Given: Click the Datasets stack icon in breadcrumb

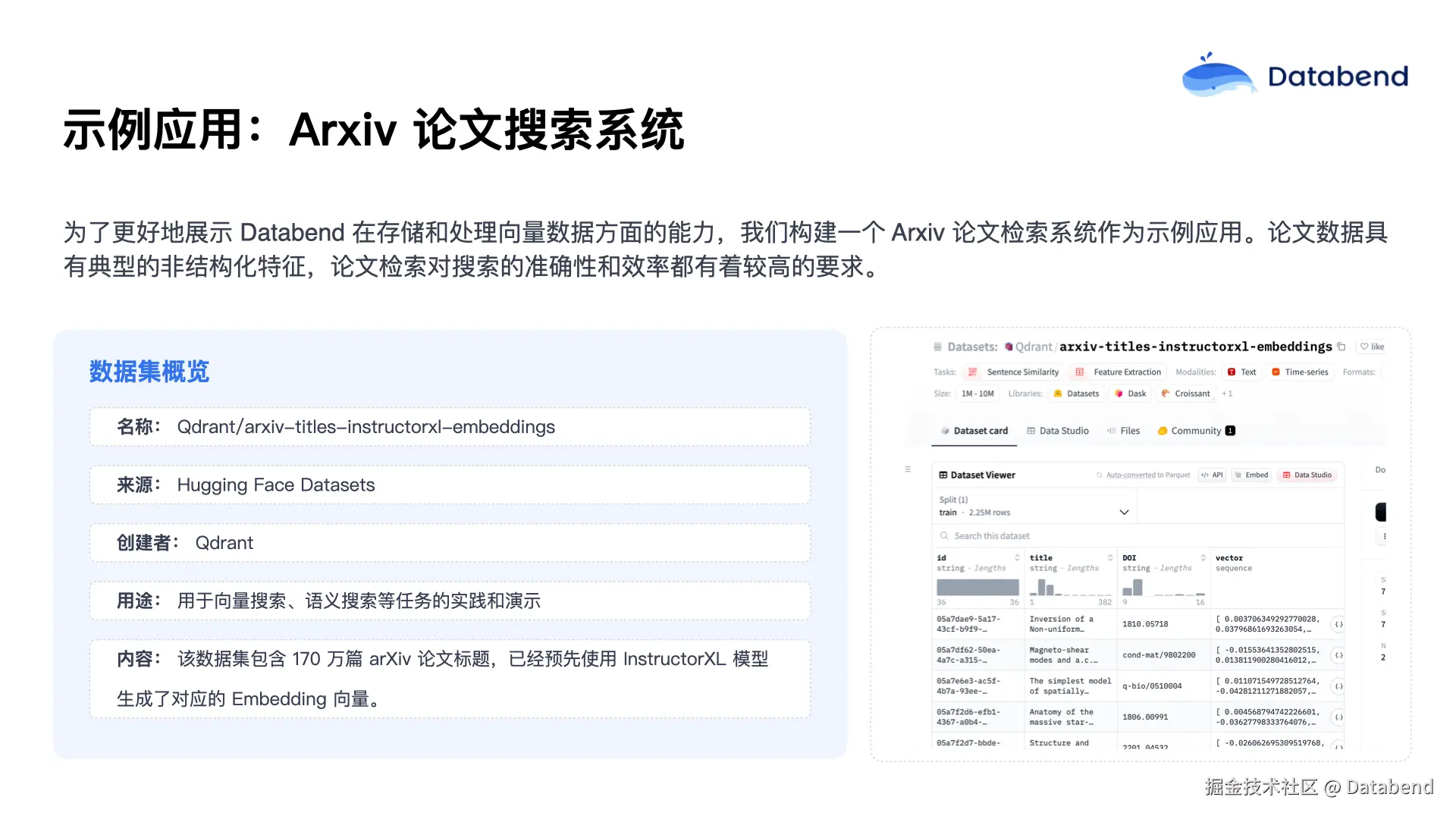Looking at the screenshot, I should [938, 347].
